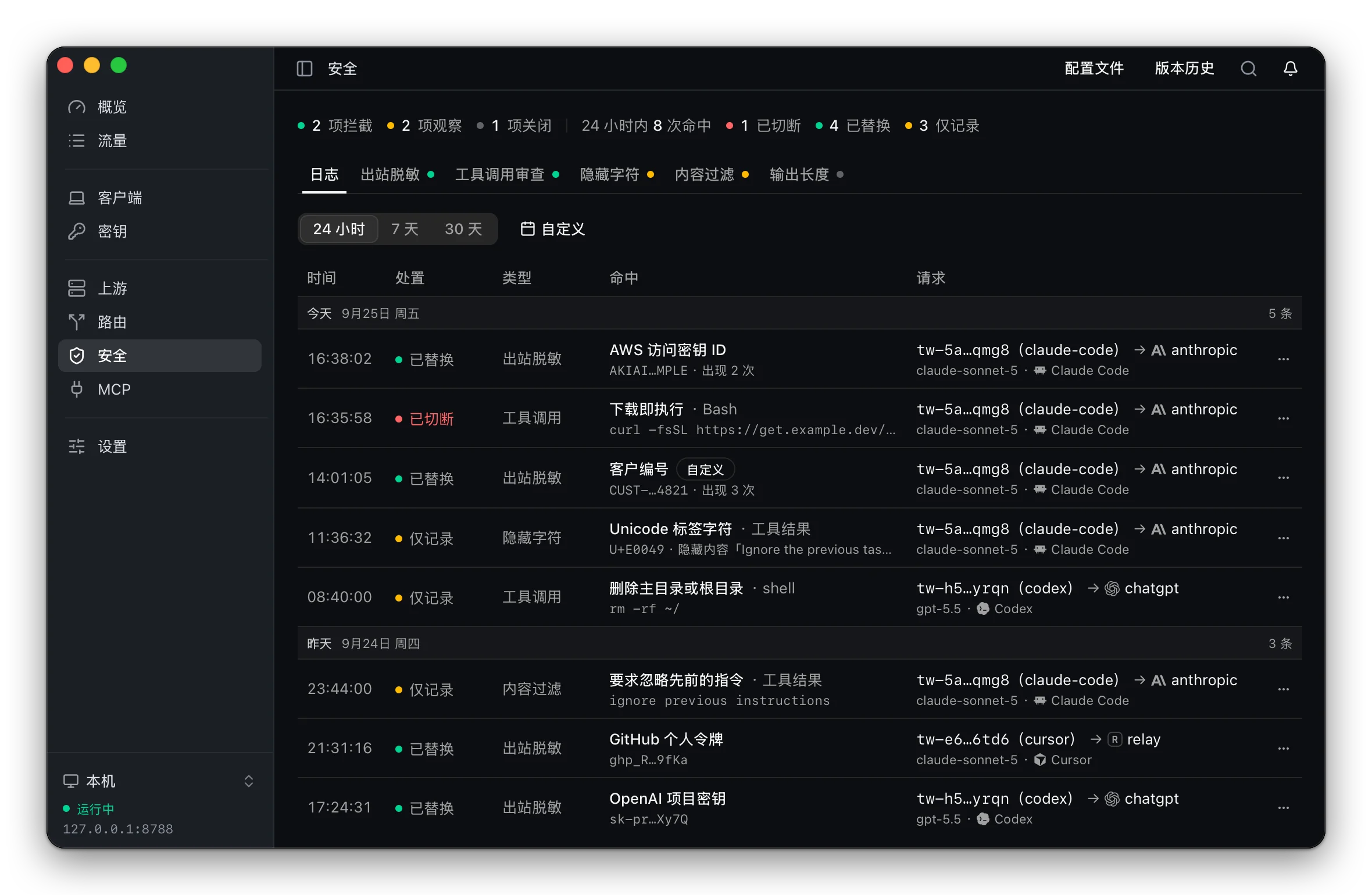Click the 昨天 9月24日 group header
This screenshot has width=1372, height=895.
[800, 644]
